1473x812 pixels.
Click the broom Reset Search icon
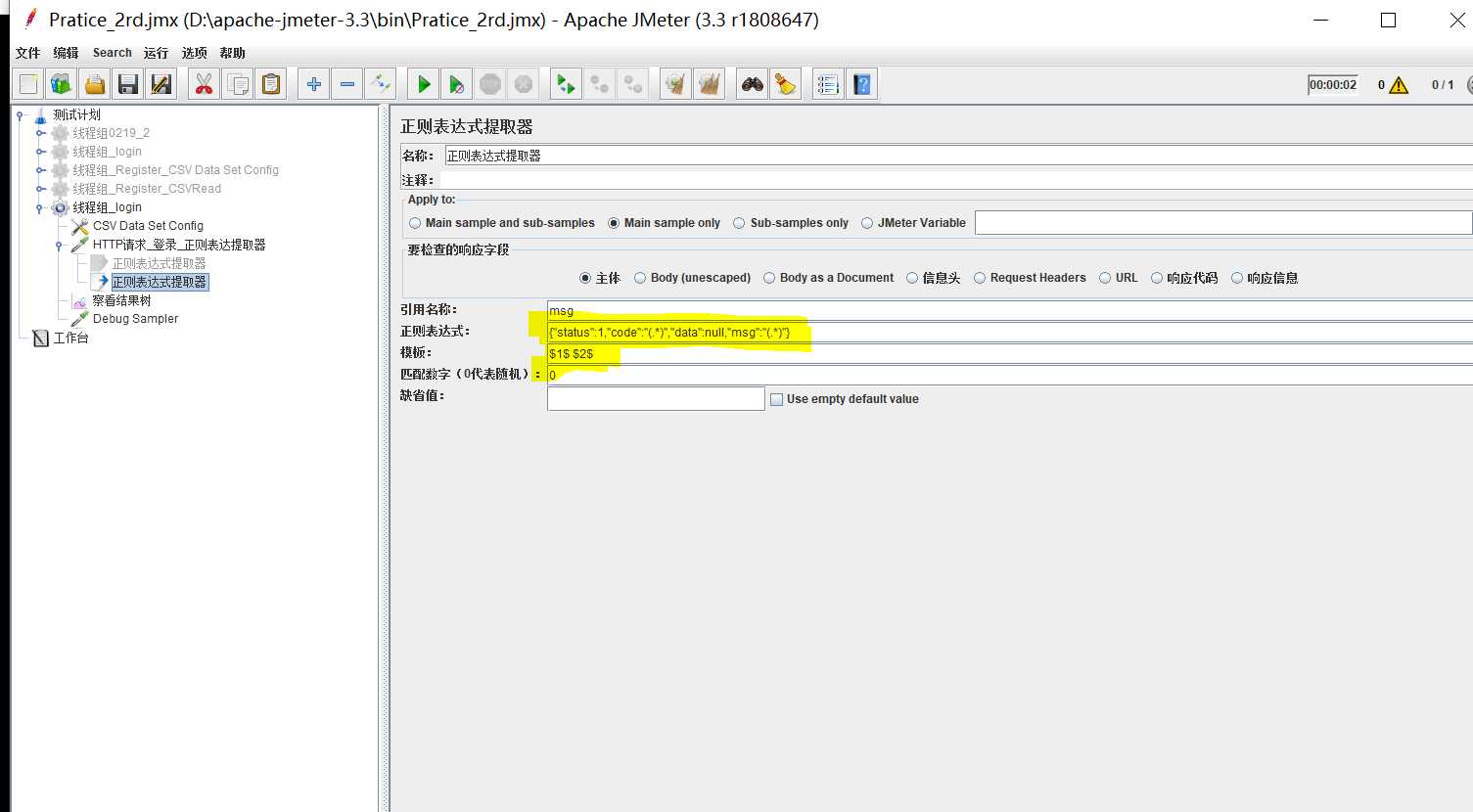click(785, 85)
